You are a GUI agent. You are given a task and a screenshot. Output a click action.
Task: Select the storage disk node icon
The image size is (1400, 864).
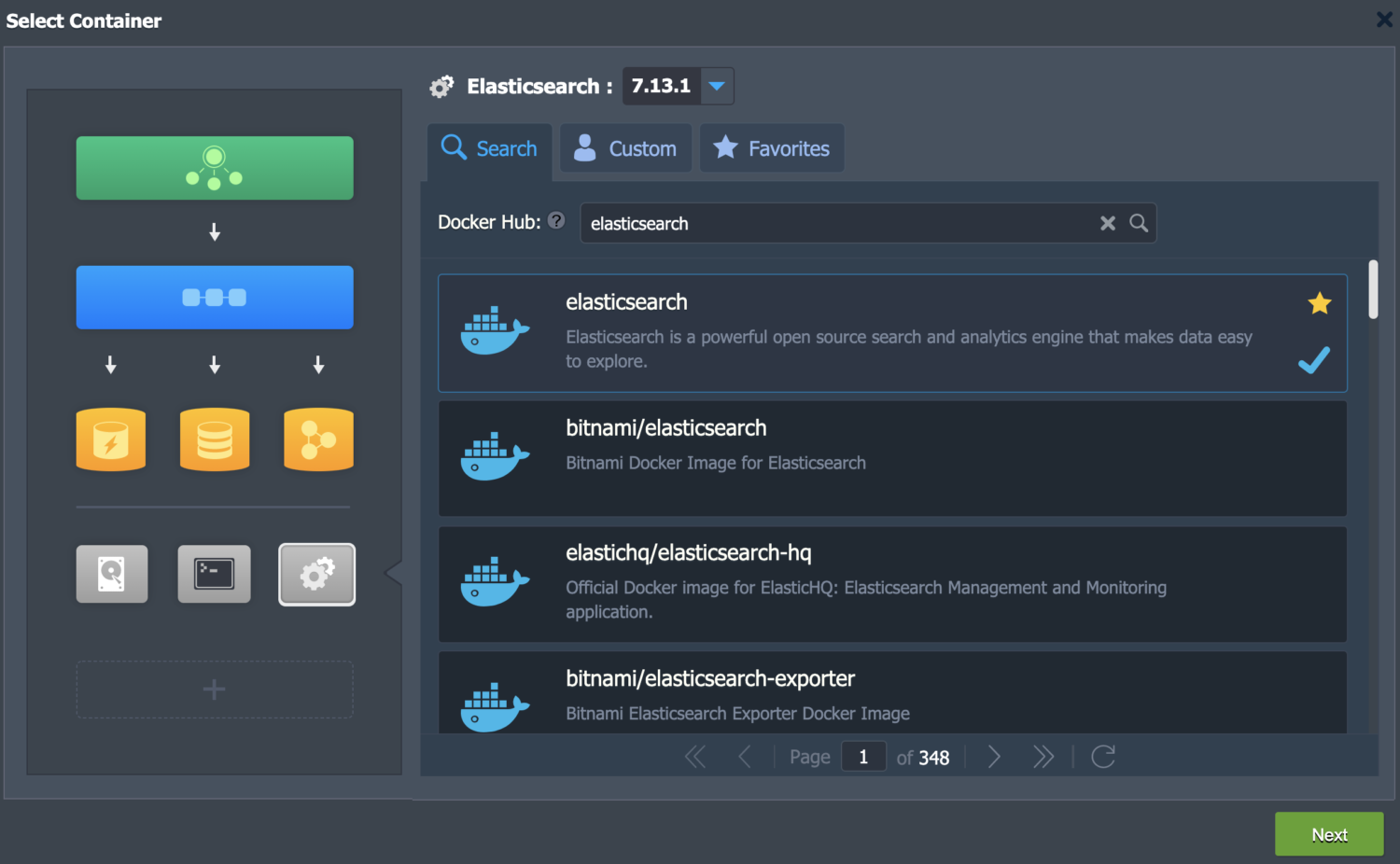[112, 574]
